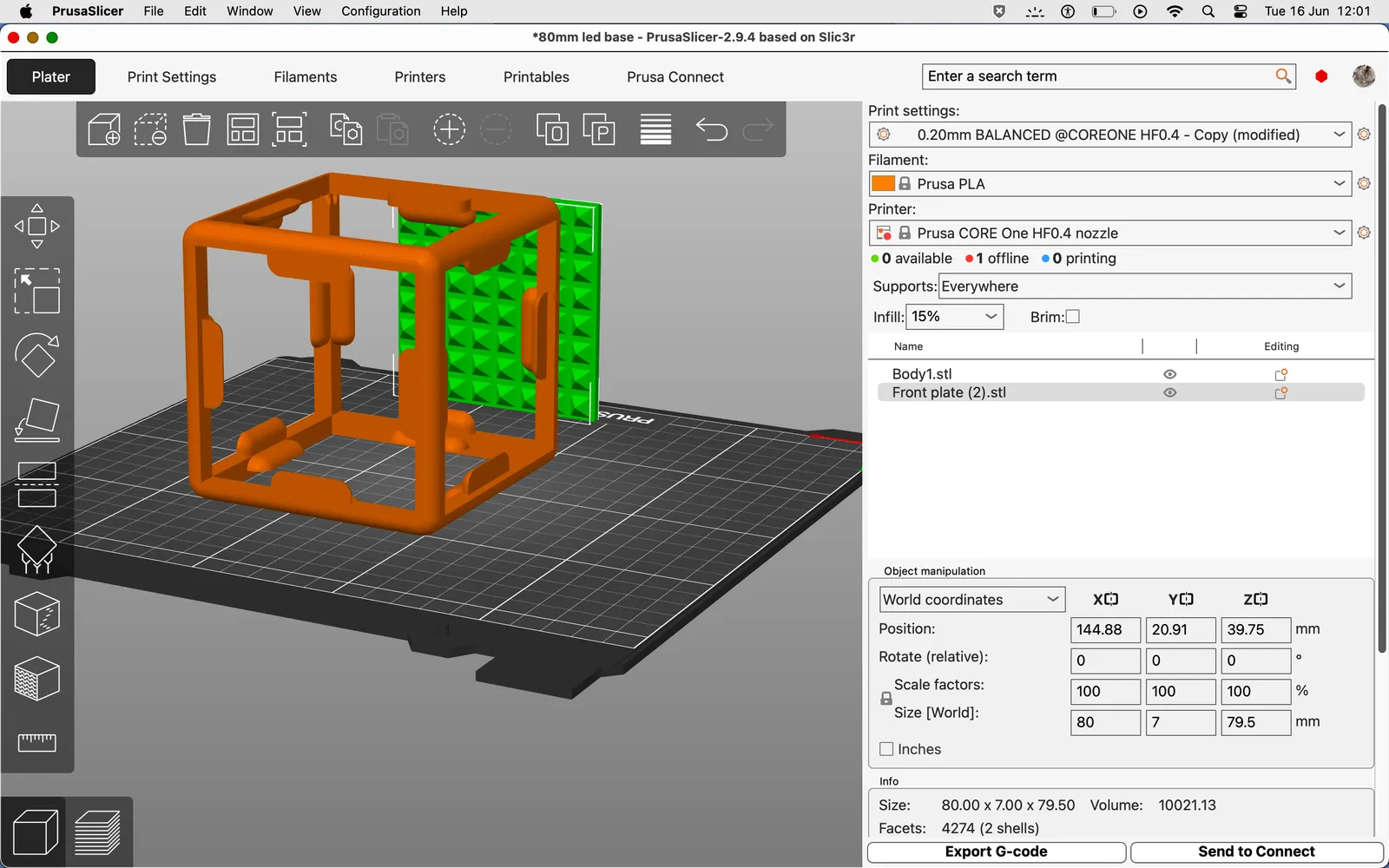1389x868 pixels.
Task: Open the Filament preset dropdown
Action: (1110, 184)
